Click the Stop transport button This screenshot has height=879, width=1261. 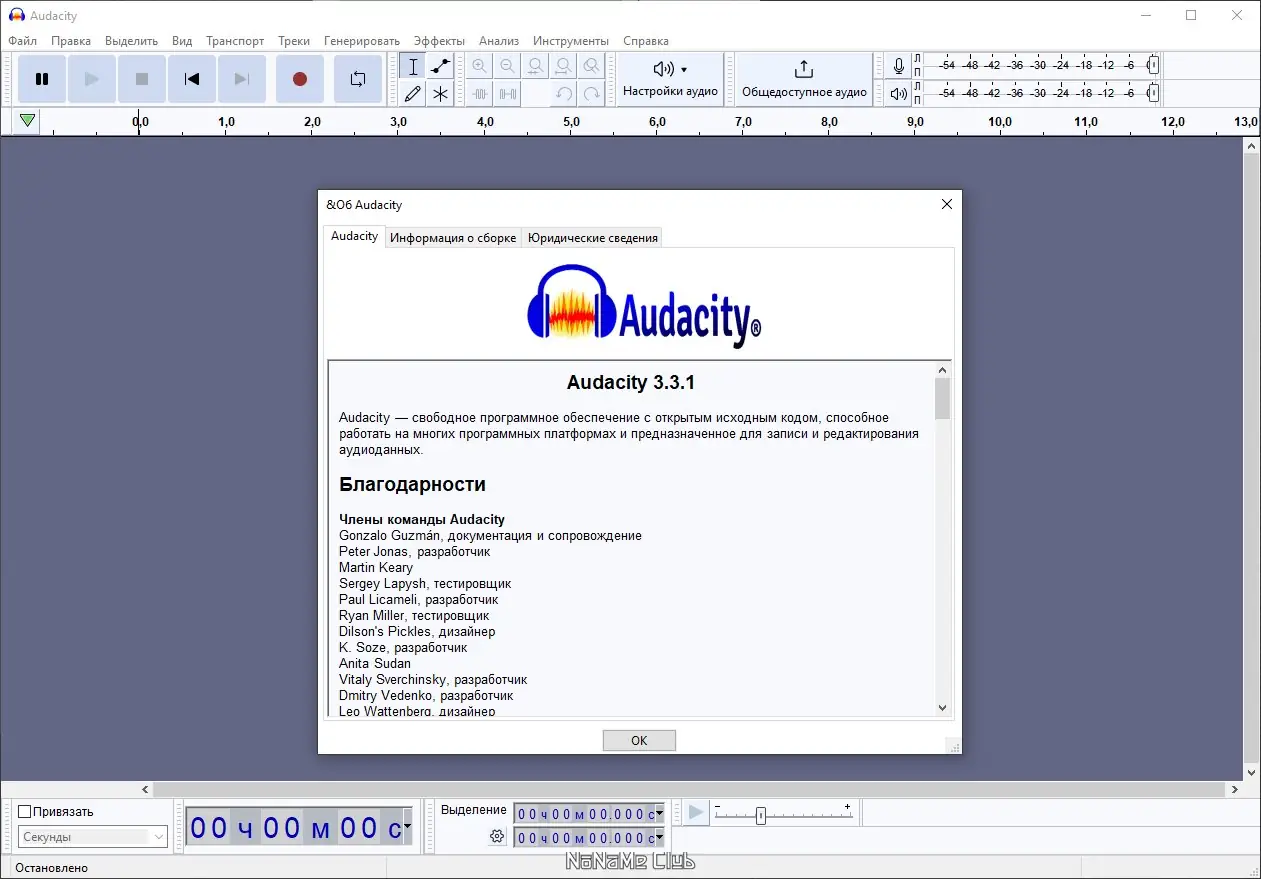point(142,79)
